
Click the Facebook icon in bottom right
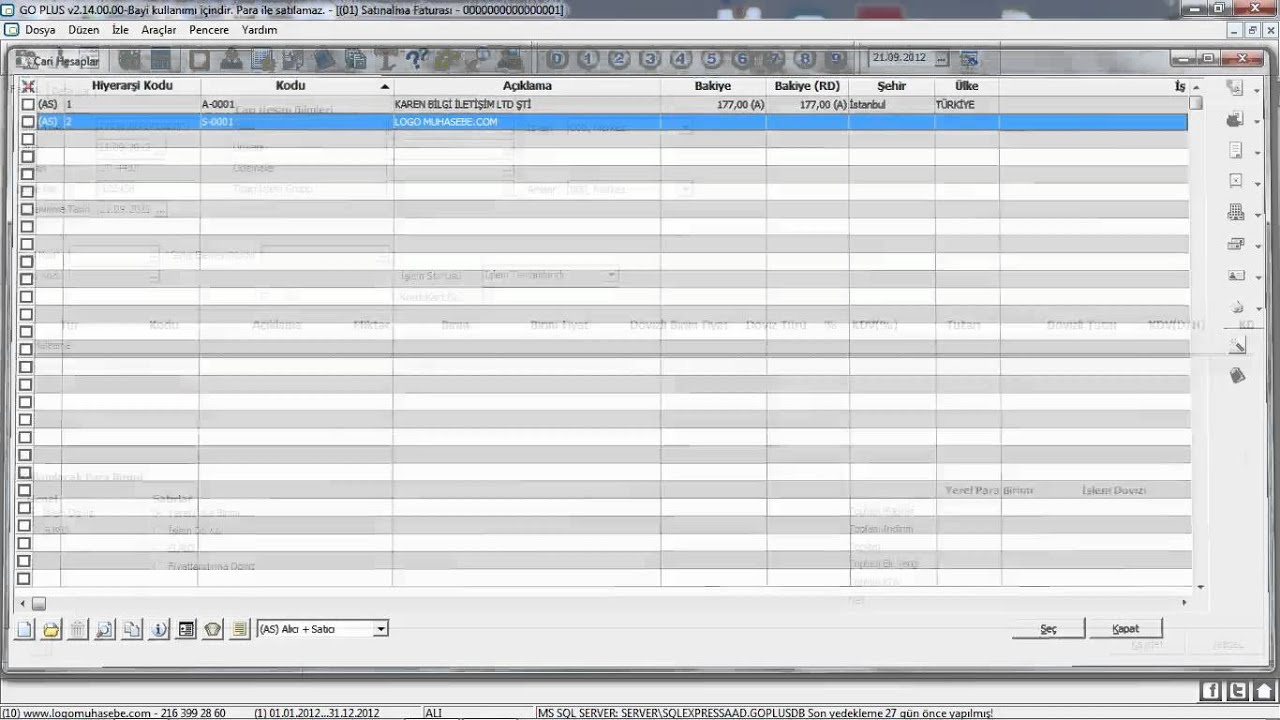(1211, 690)
